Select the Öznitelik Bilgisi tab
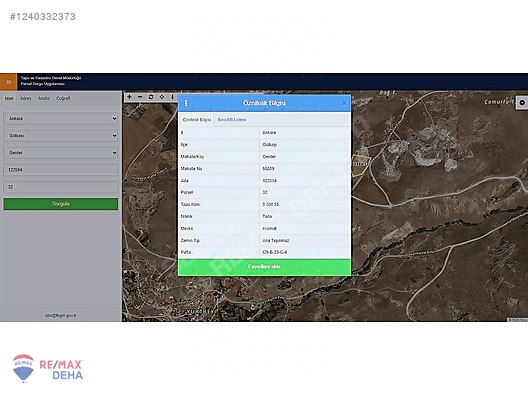This screenshot has height=396, width=528. pos(197,120)
